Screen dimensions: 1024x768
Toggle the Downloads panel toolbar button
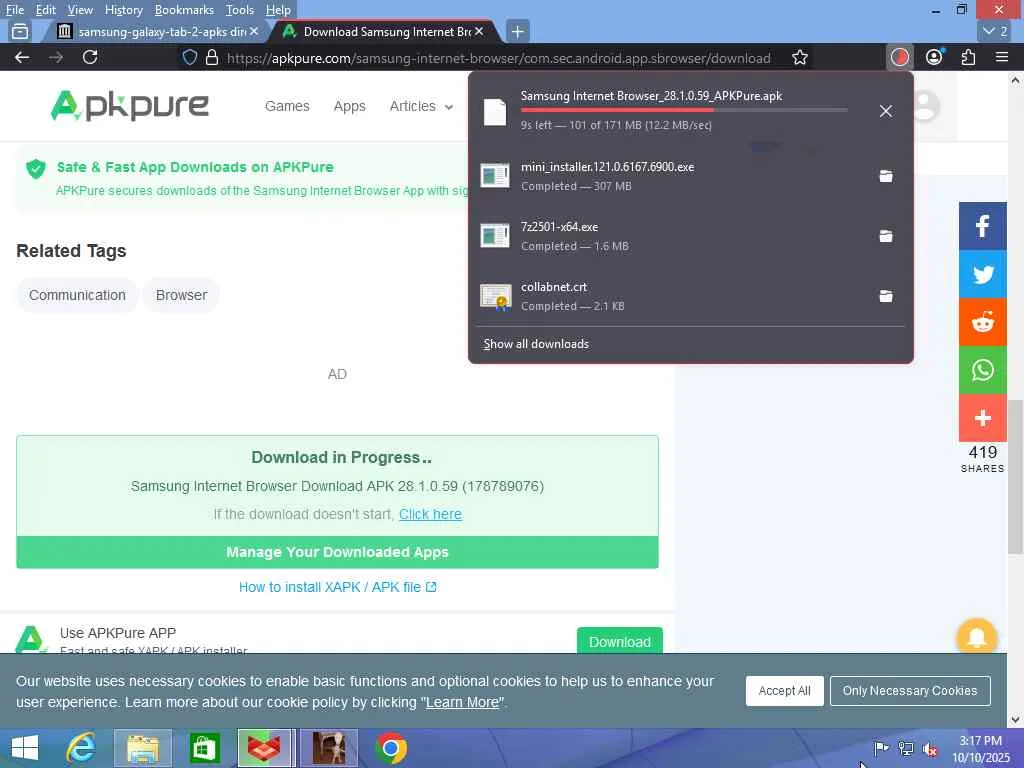coord(900,57)
